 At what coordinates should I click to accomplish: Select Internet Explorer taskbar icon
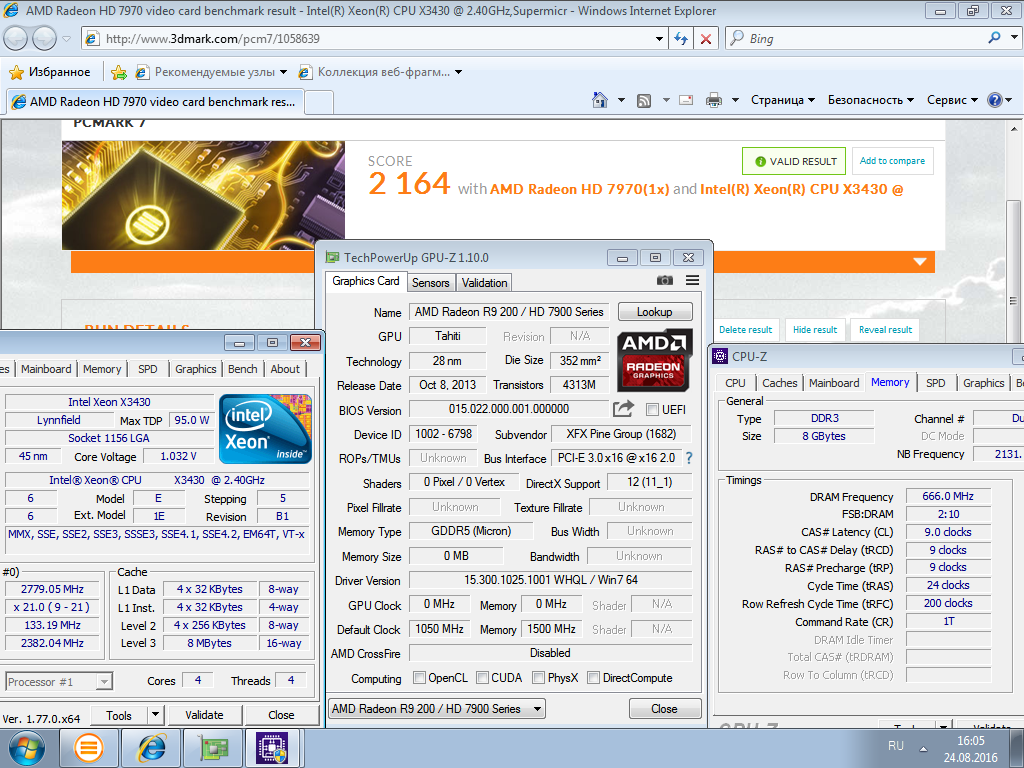coord(151,748)
